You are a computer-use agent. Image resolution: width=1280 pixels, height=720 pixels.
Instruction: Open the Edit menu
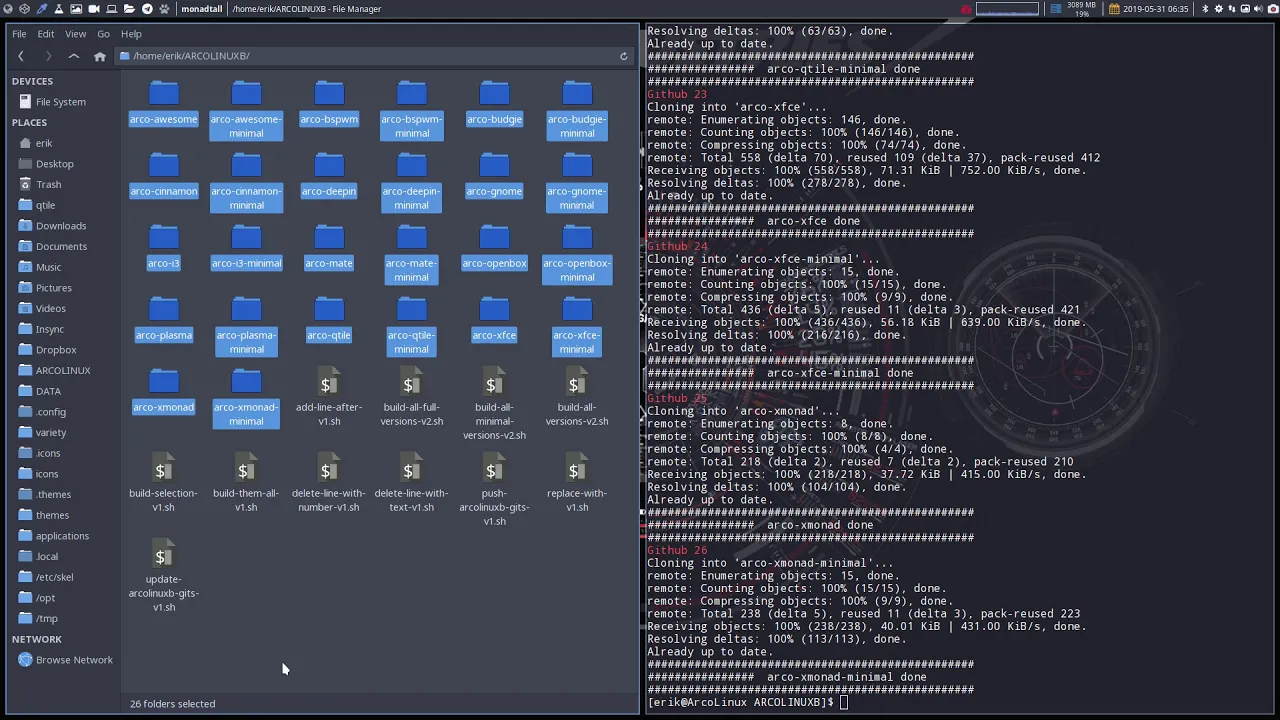(x=46, y=33)
